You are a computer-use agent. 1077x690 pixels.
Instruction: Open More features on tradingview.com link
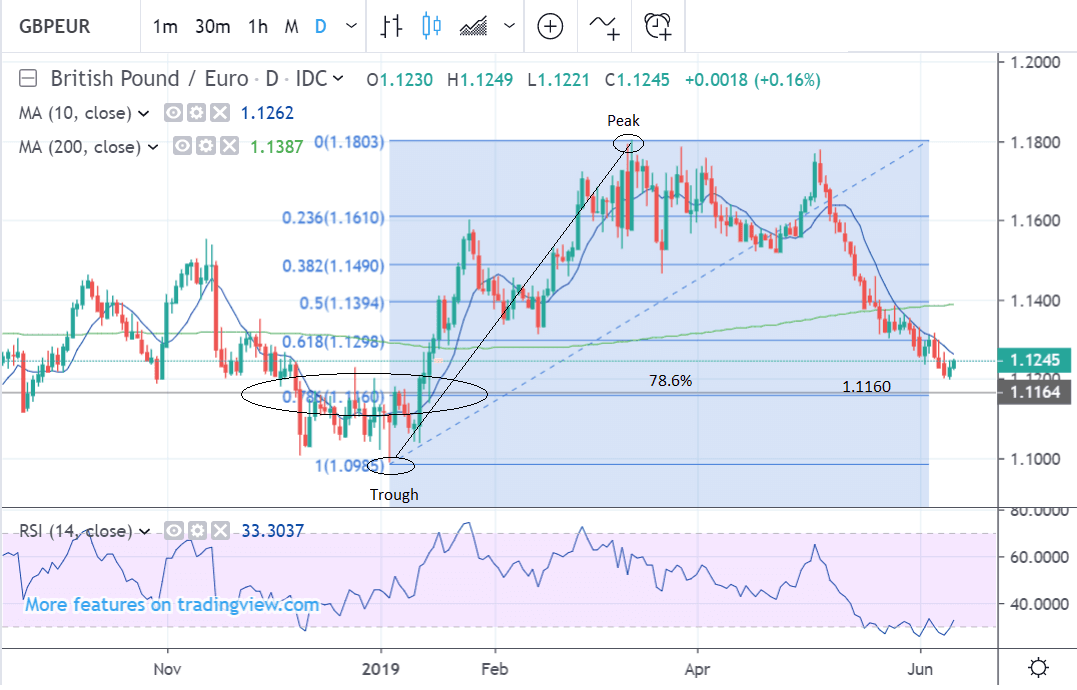click(172, 605)
